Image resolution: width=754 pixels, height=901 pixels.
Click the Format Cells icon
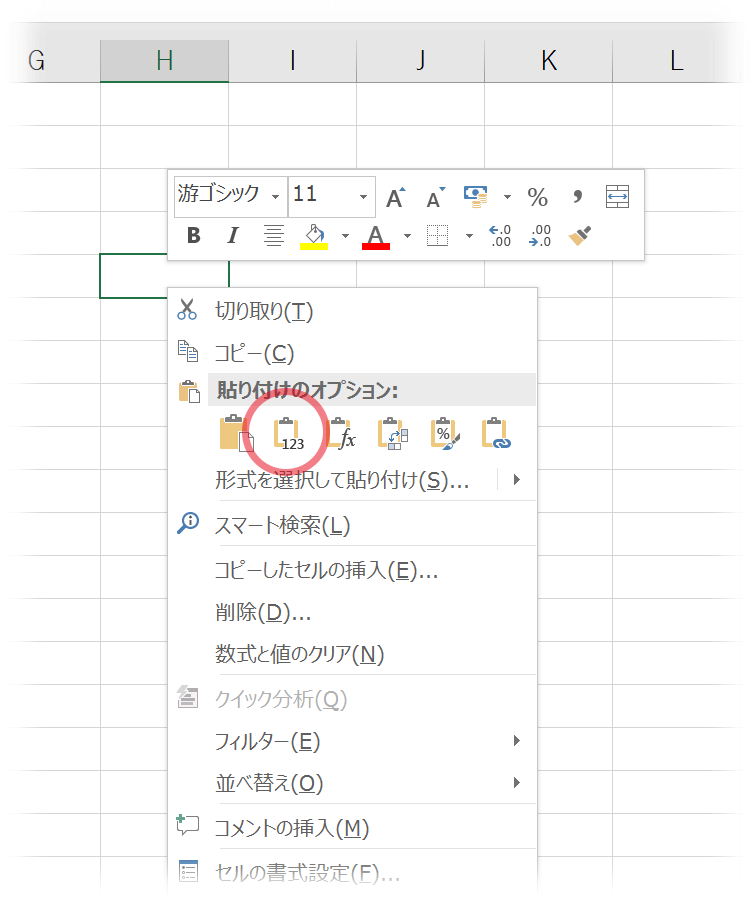click(x=188, y=871)
